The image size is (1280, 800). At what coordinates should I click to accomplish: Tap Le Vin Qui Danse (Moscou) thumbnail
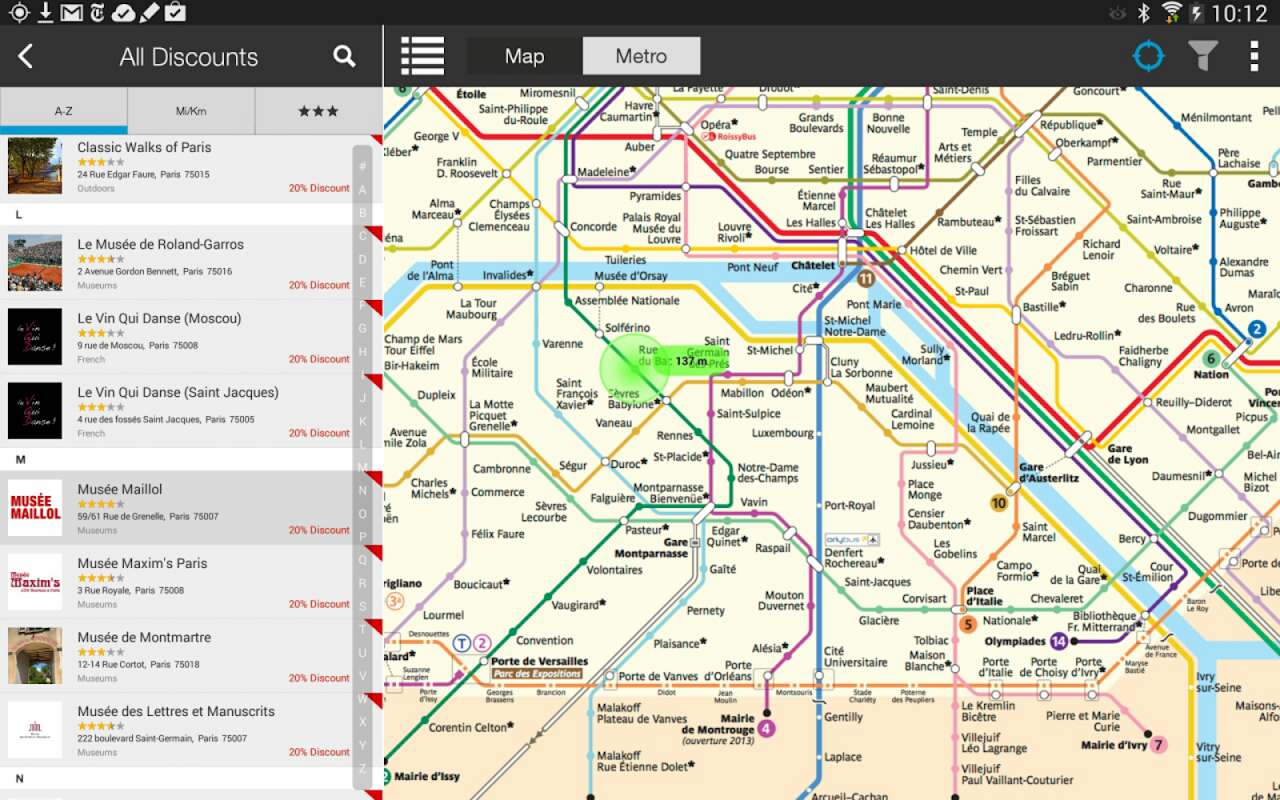click(x=35, y=337)
